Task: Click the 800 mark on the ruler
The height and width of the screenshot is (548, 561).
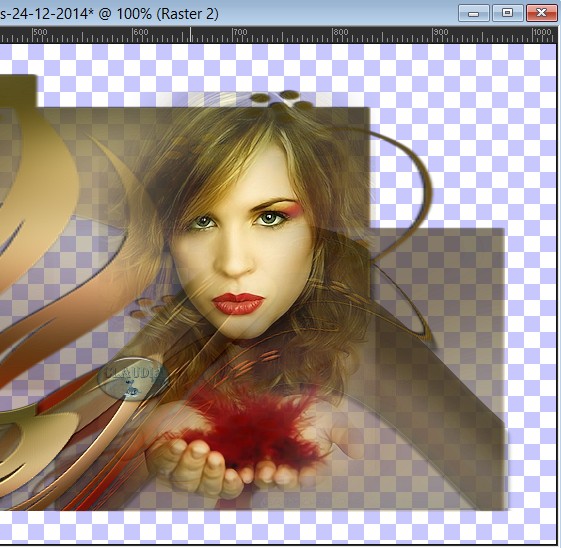Action: point(341,32)
